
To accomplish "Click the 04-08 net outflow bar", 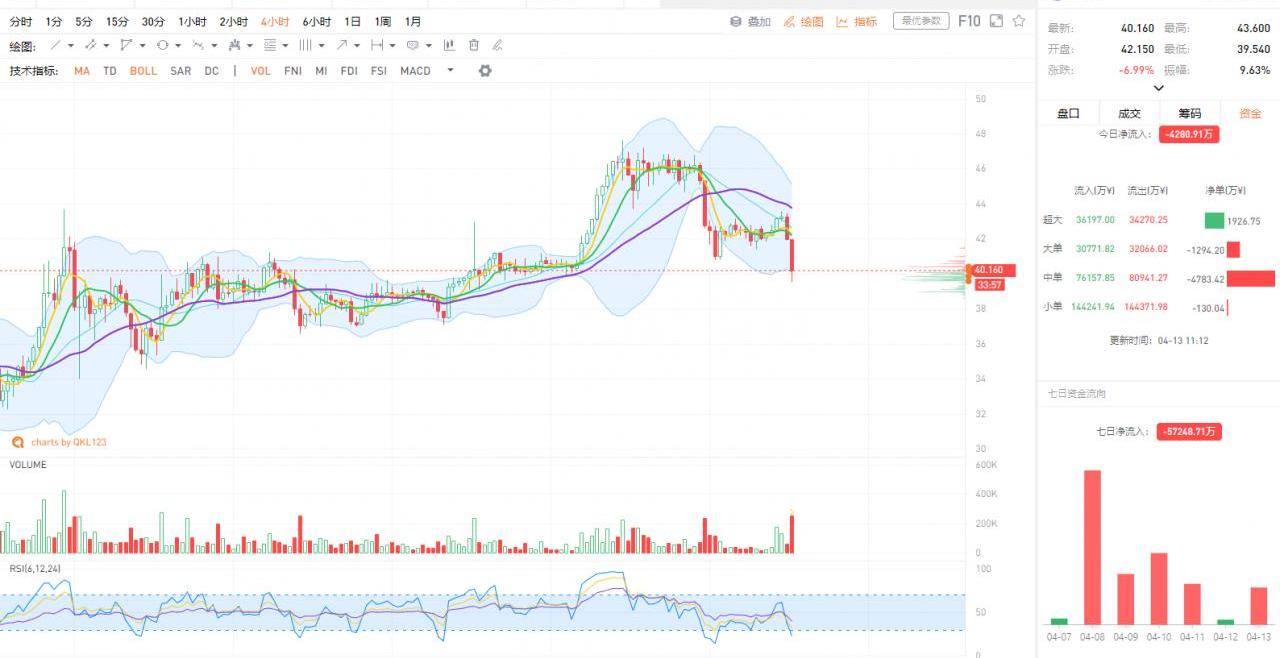I will [1092, 547].
